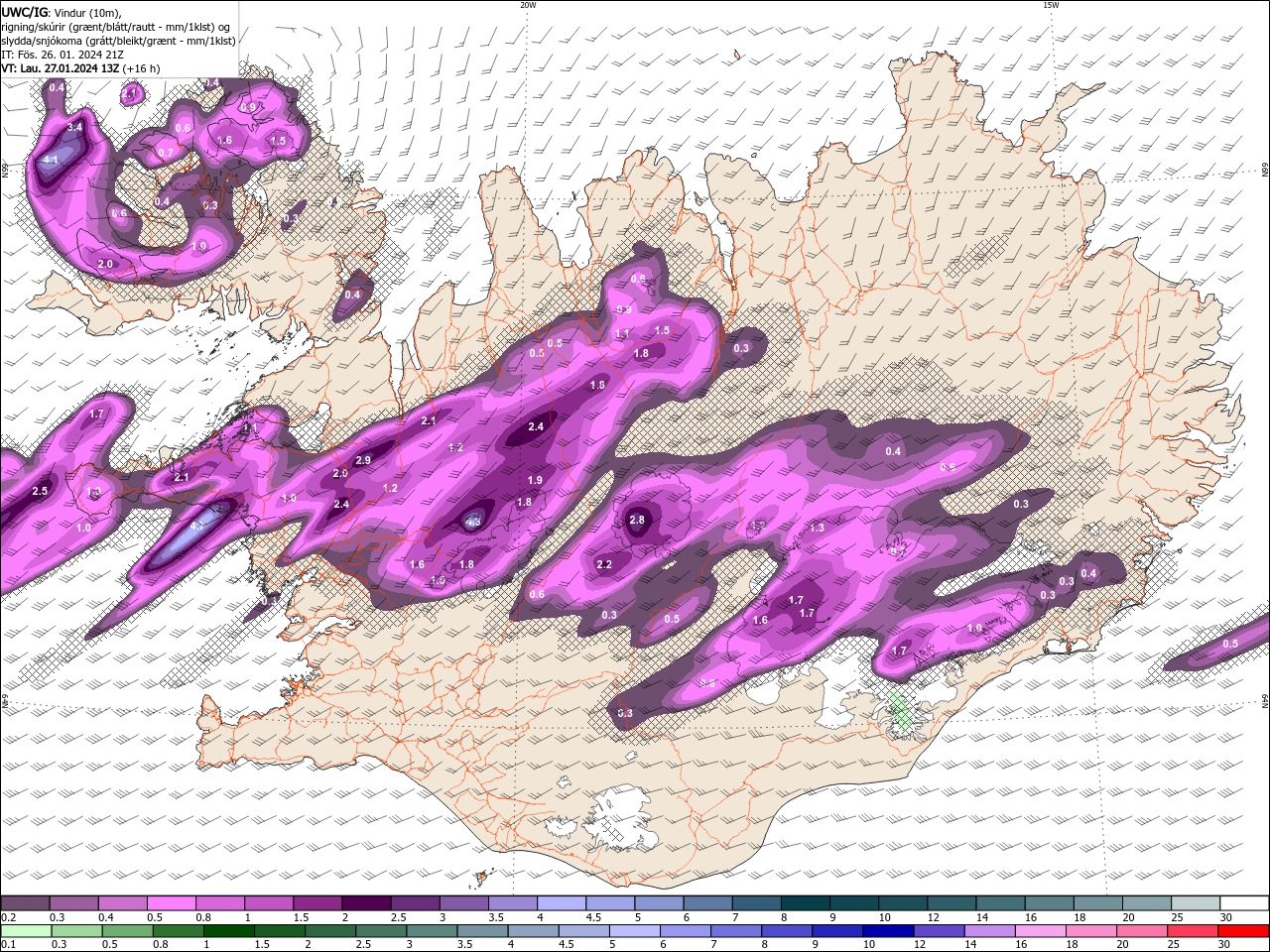Click the top legend swatch between 25 and 30

coord(1196,903)
